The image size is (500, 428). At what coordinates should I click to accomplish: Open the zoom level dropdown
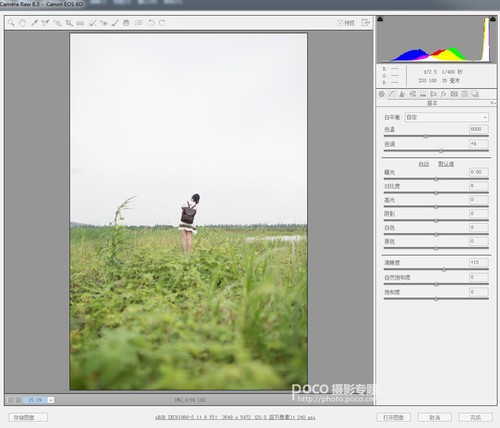pyautogui.click(x=51, y=400)
